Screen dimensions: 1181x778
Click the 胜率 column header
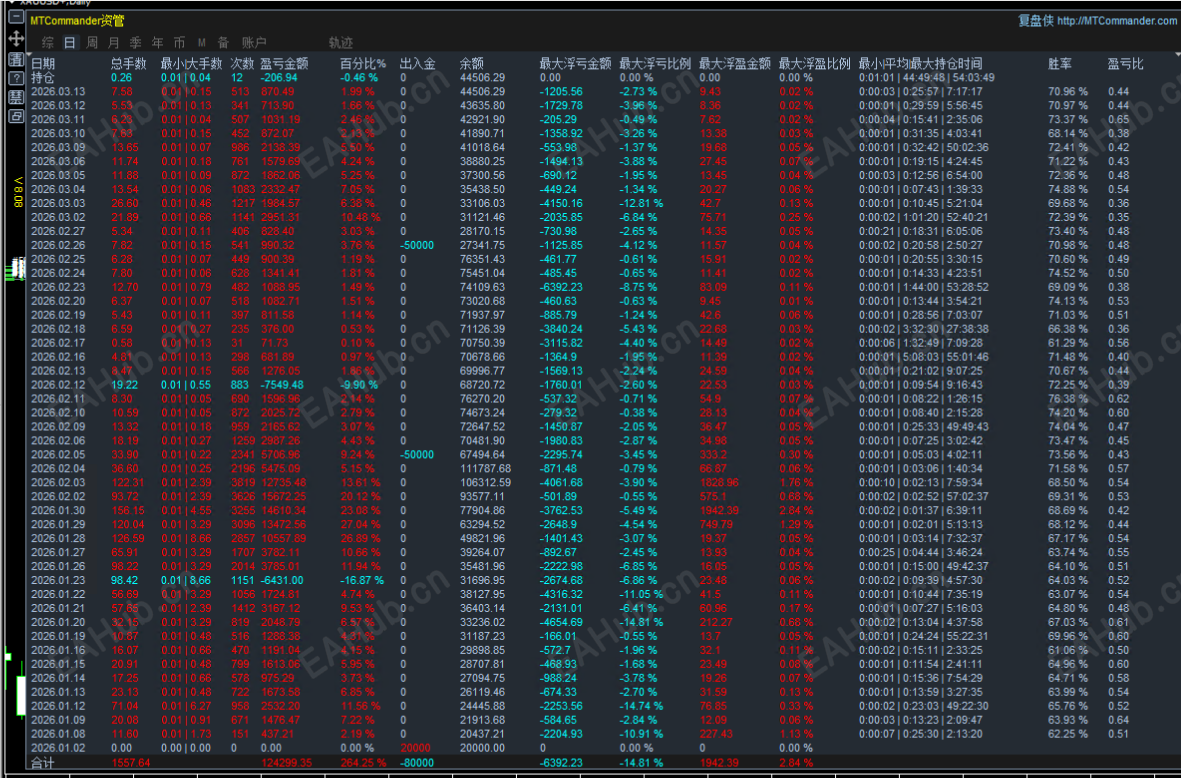coord(1060,63)
